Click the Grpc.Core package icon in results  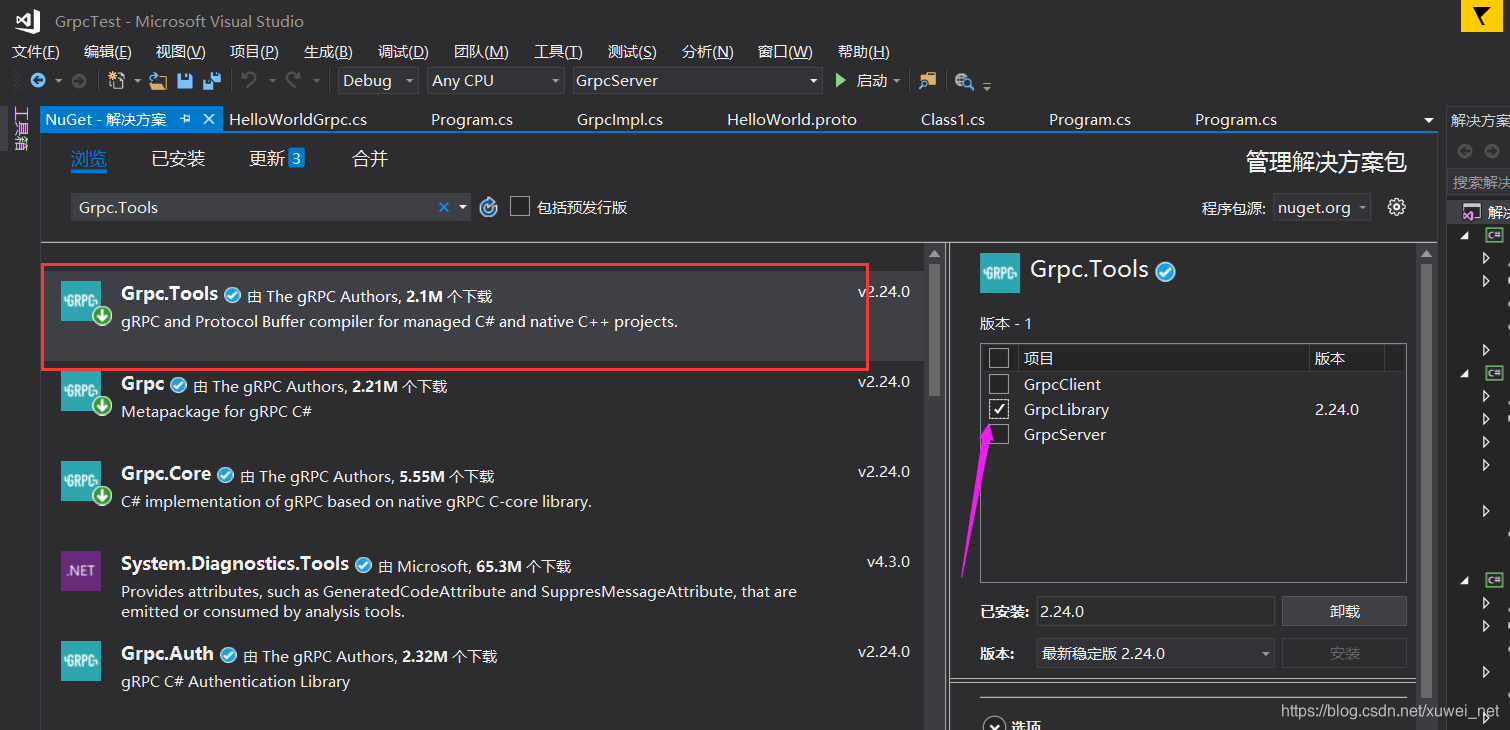point(82,481)
